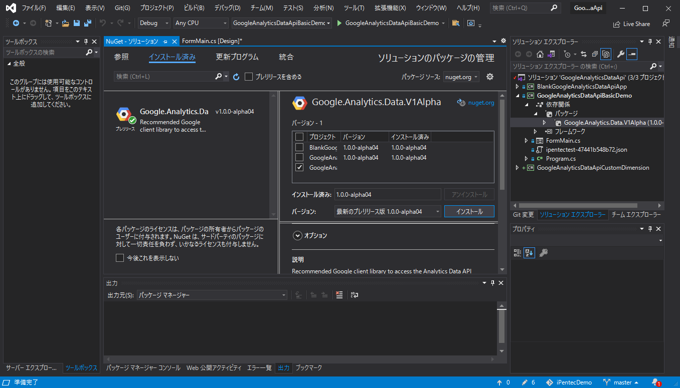The image size is (680, 388).
Task: Open NuGet package source settings gear
Action: pyautogui.click(x=490, y=77)
